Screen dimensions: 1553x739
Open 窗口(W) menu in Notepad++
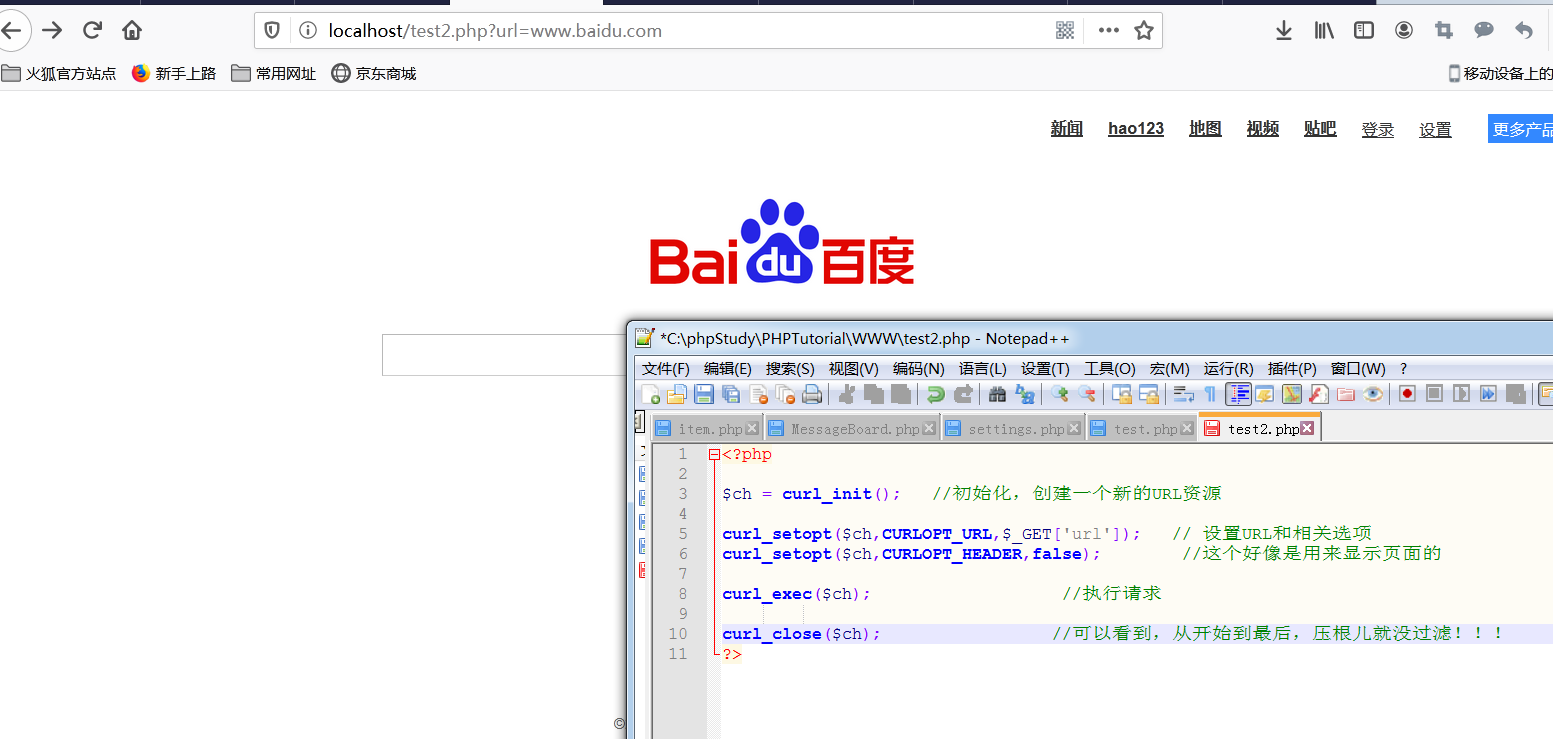click(x=1358, y=369)
